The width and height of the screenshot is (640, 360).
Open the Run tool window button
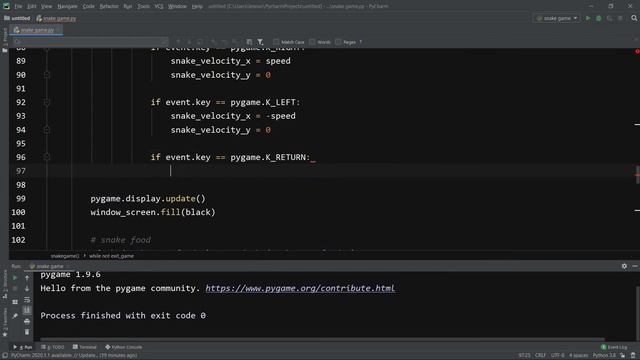(x=23, y=347)
